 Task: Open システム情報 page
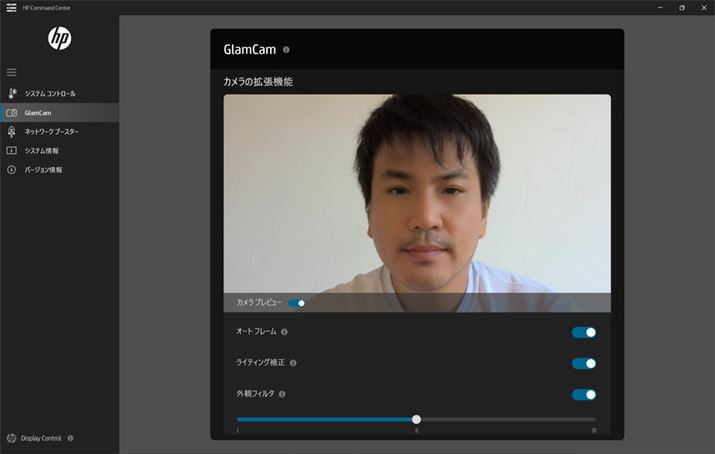[42, 151]
